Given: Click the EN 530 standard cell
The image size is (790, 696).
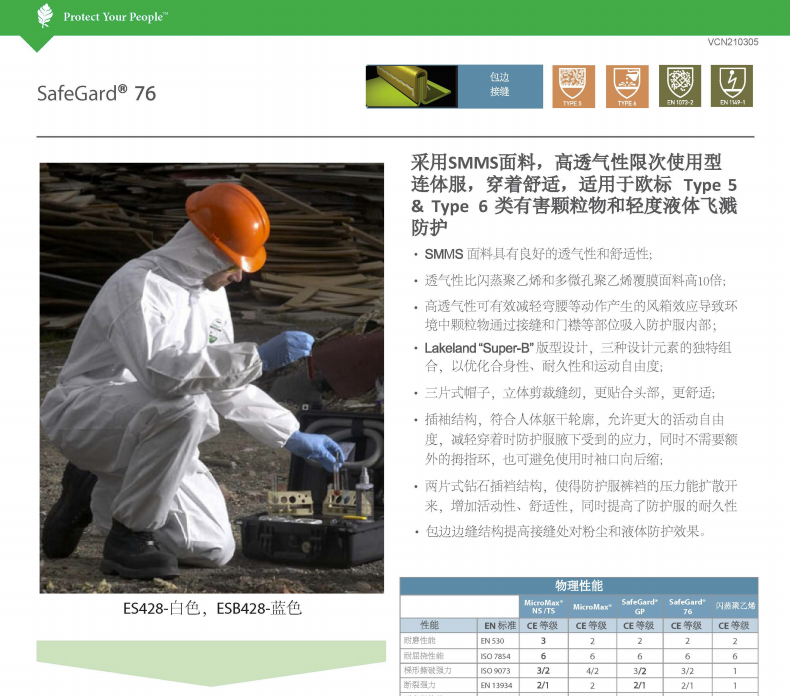Looking at the screenshot, I should [x=497, y=640].
